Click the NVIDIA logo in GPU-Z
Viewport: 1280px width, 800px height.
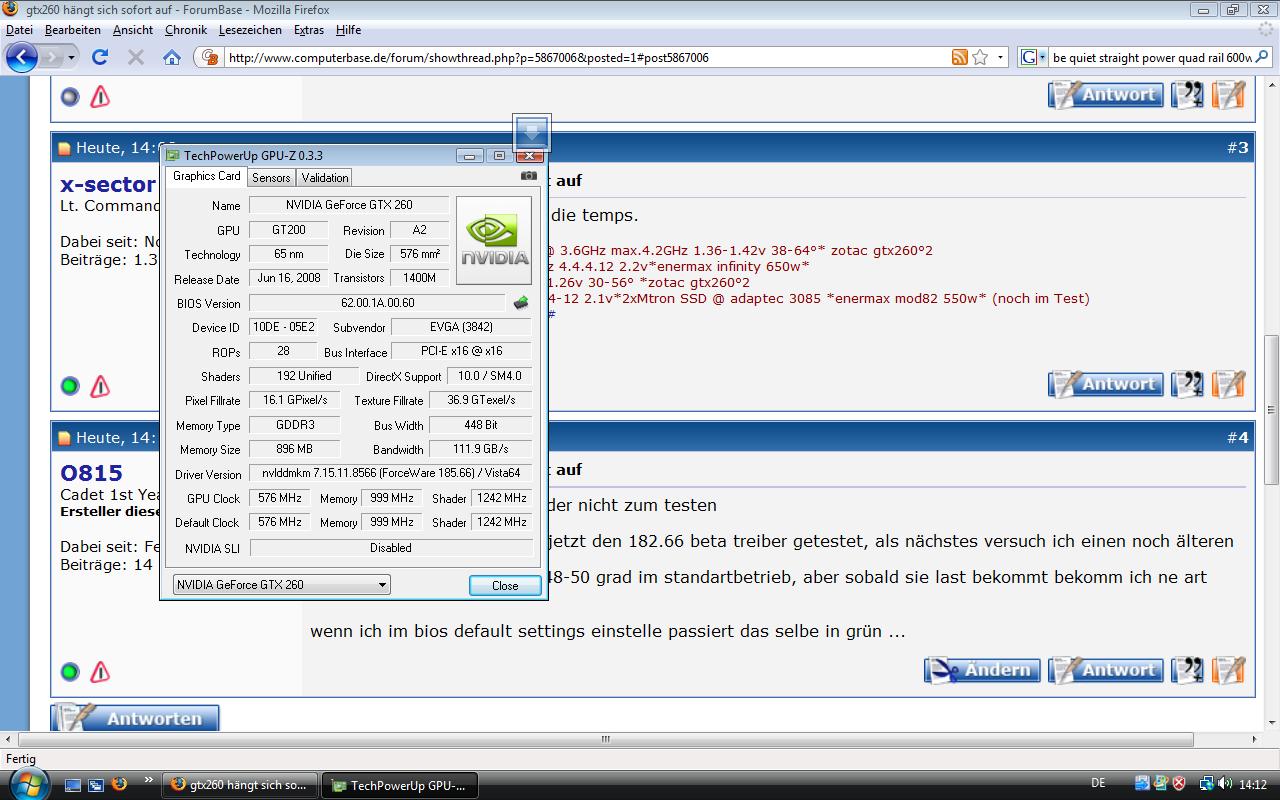coord(494,240)
